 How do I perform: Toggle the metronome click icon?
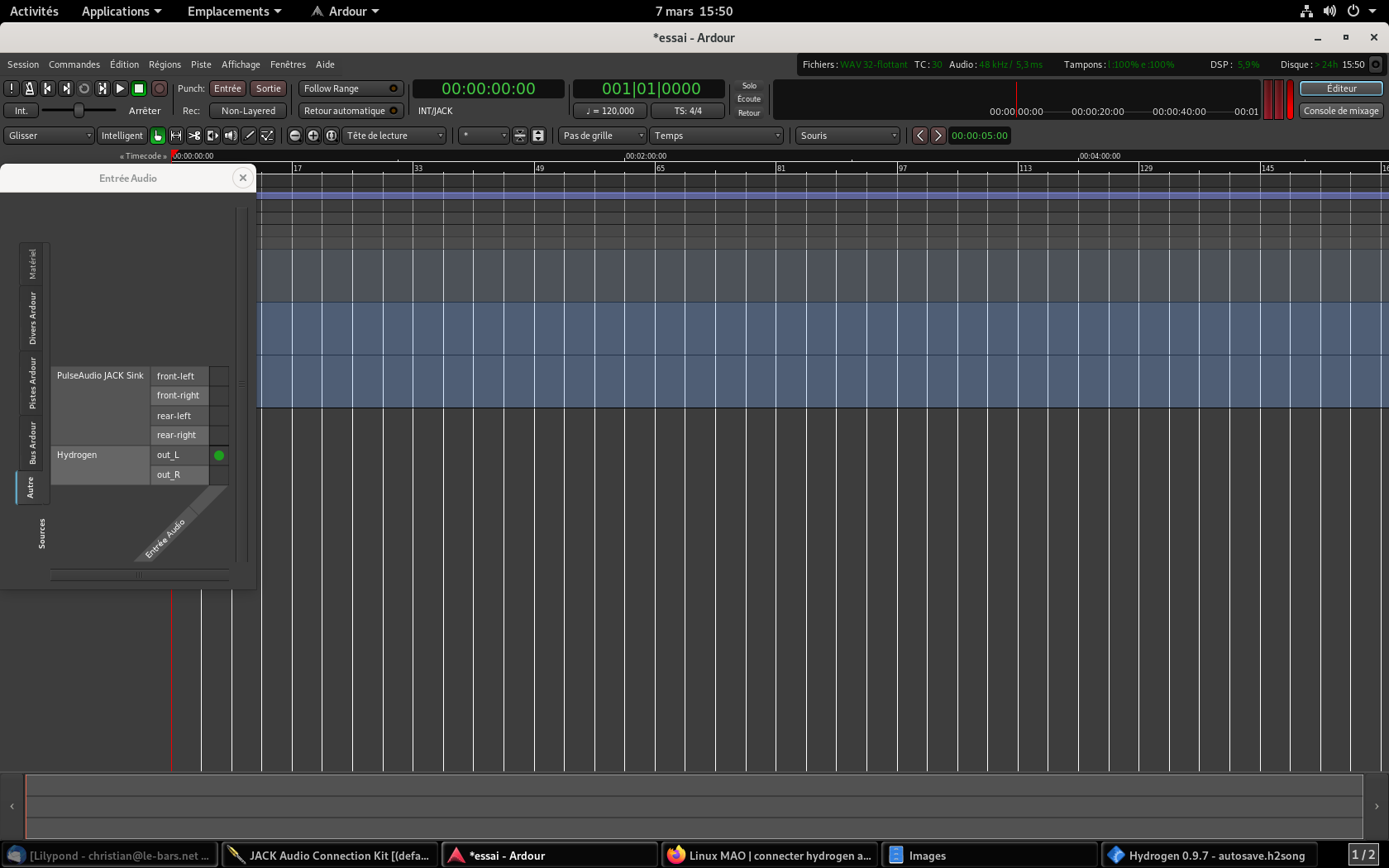pos(30,88)
